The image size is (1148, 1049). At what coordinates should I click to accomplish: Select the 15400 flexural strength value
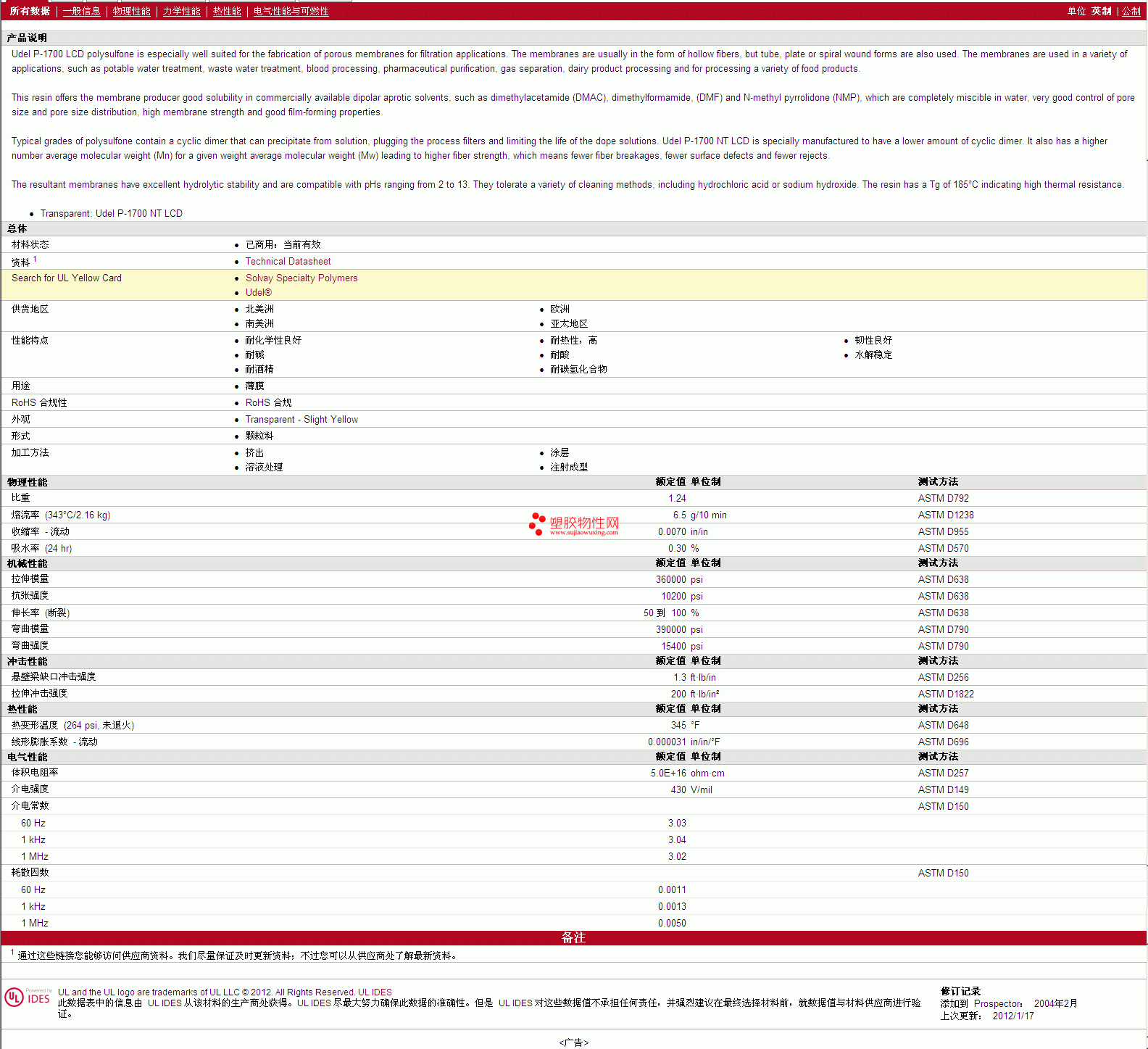point(673,646)
